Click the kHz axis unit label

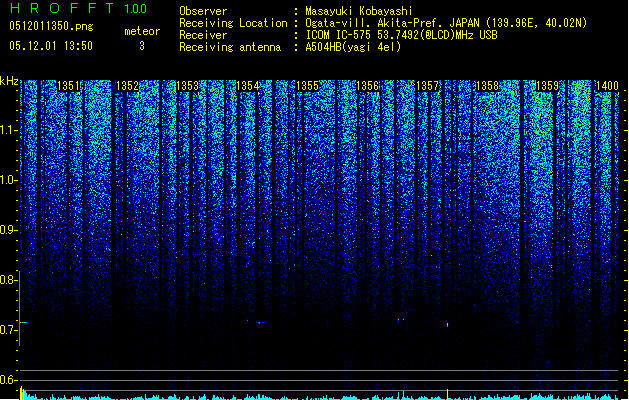click(9, 81)
